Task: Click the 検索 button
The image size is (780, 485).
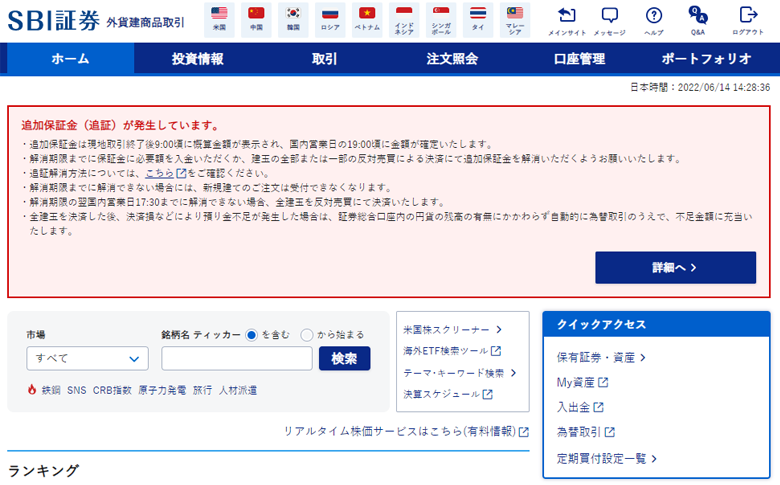Action: (344, 359)
